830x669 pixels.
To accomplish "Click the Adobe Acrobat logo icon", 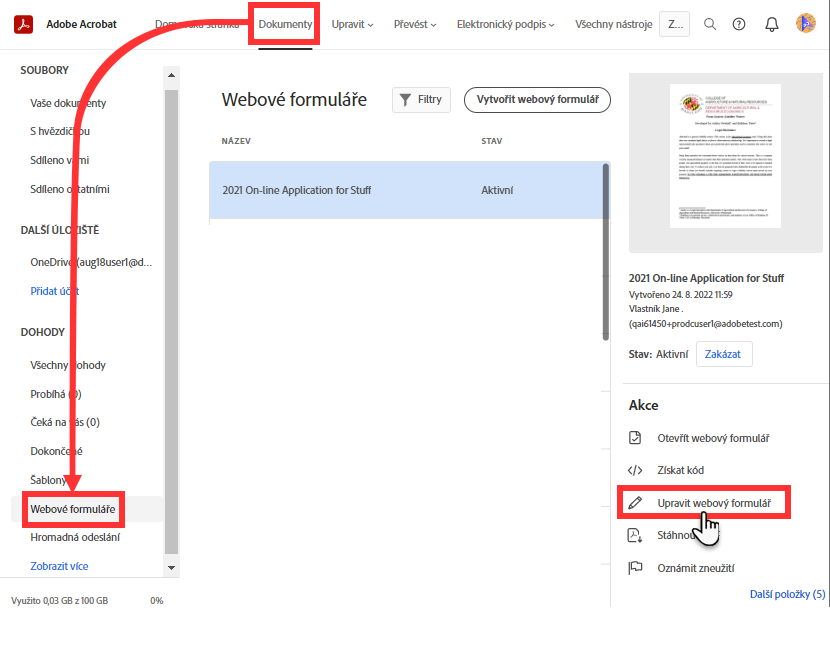I will pos(23,24).
